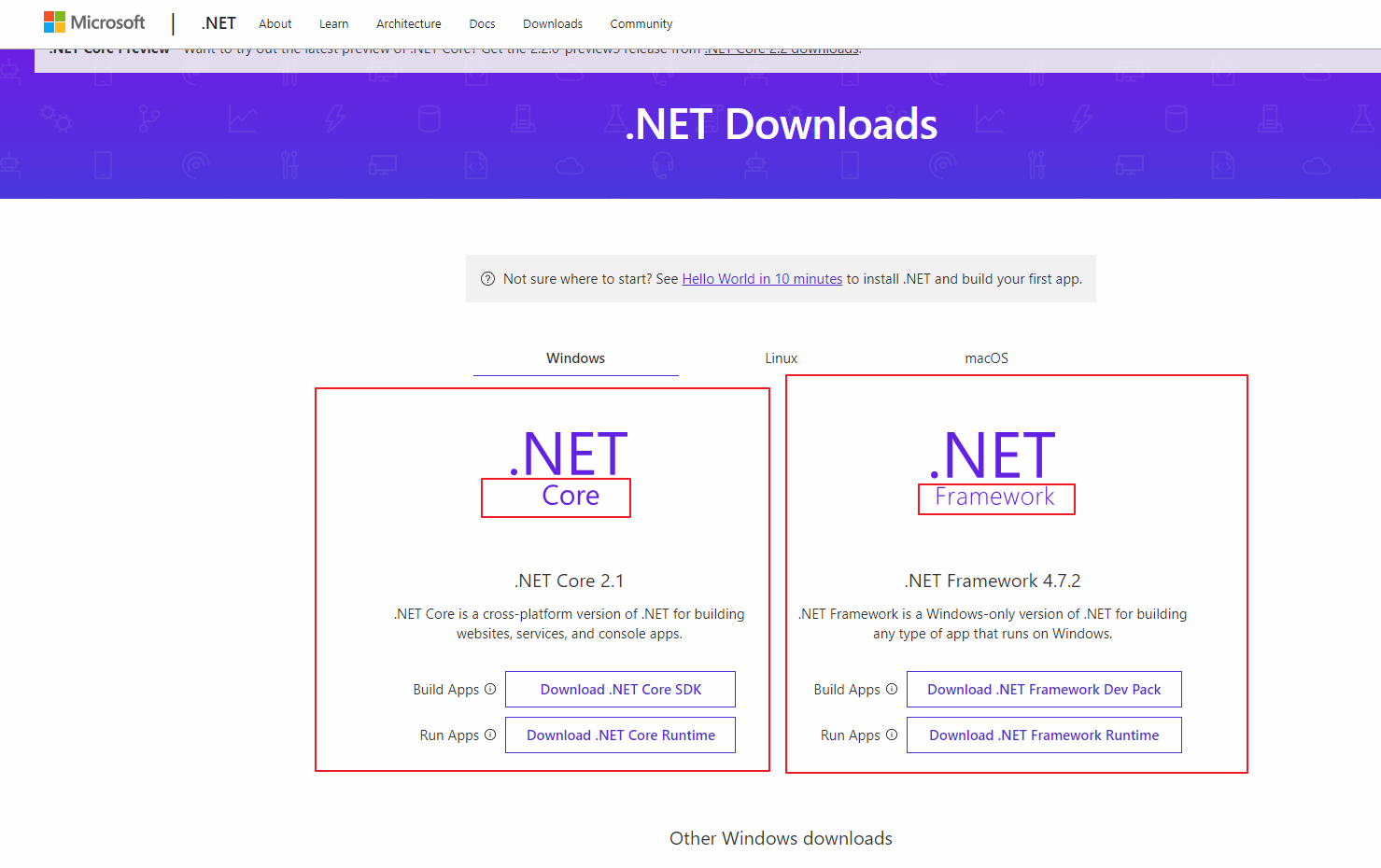Click the Microsoft logo

[93, 21]
